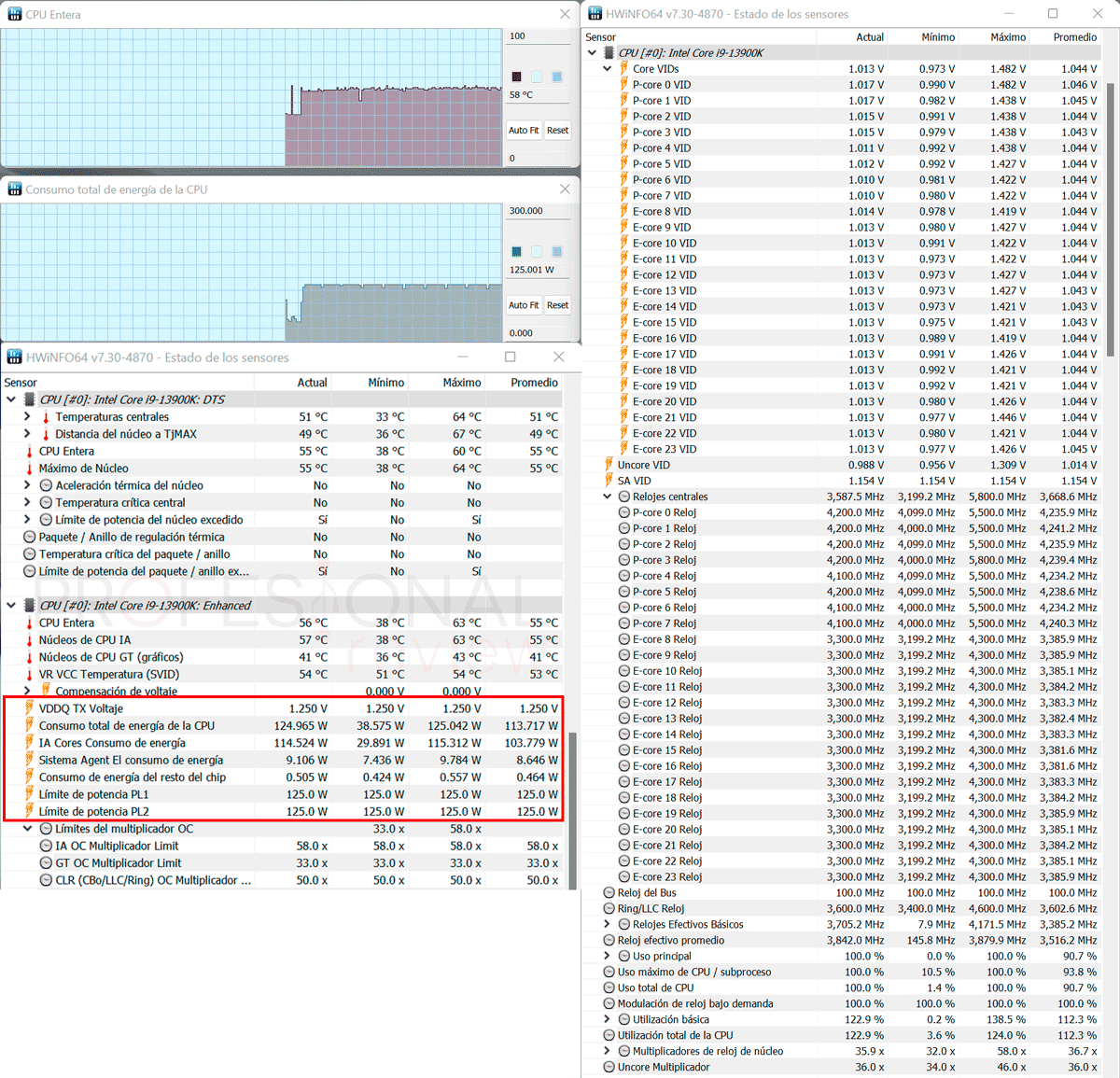This screenshot has height=1078, width=1120.
Task: Expand Aceleración térmica del núcleo row
Action: click(x=27, y=485)
